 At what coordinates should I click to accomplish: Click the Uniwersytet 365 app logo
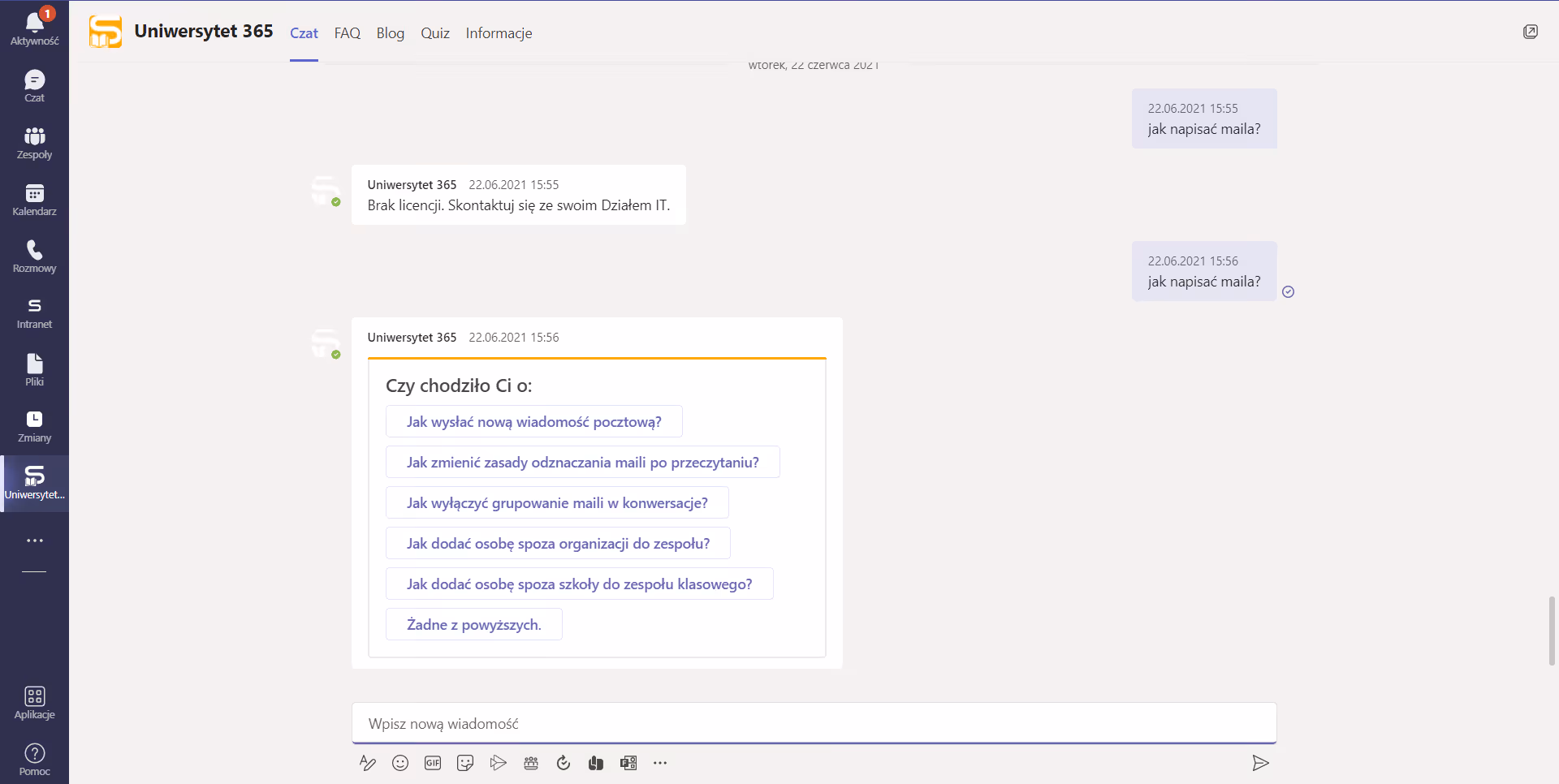(x=106, y=32)
